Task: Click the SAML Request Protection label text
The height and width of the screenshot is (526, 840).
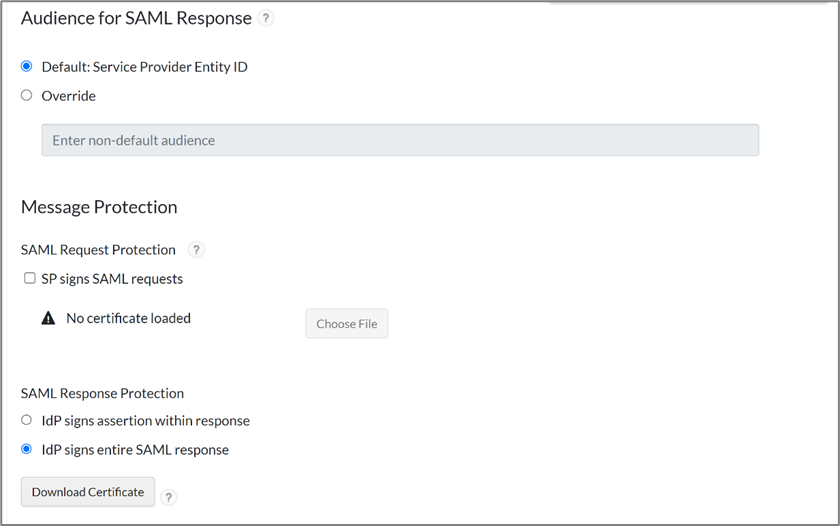Action: click(98, 250)
